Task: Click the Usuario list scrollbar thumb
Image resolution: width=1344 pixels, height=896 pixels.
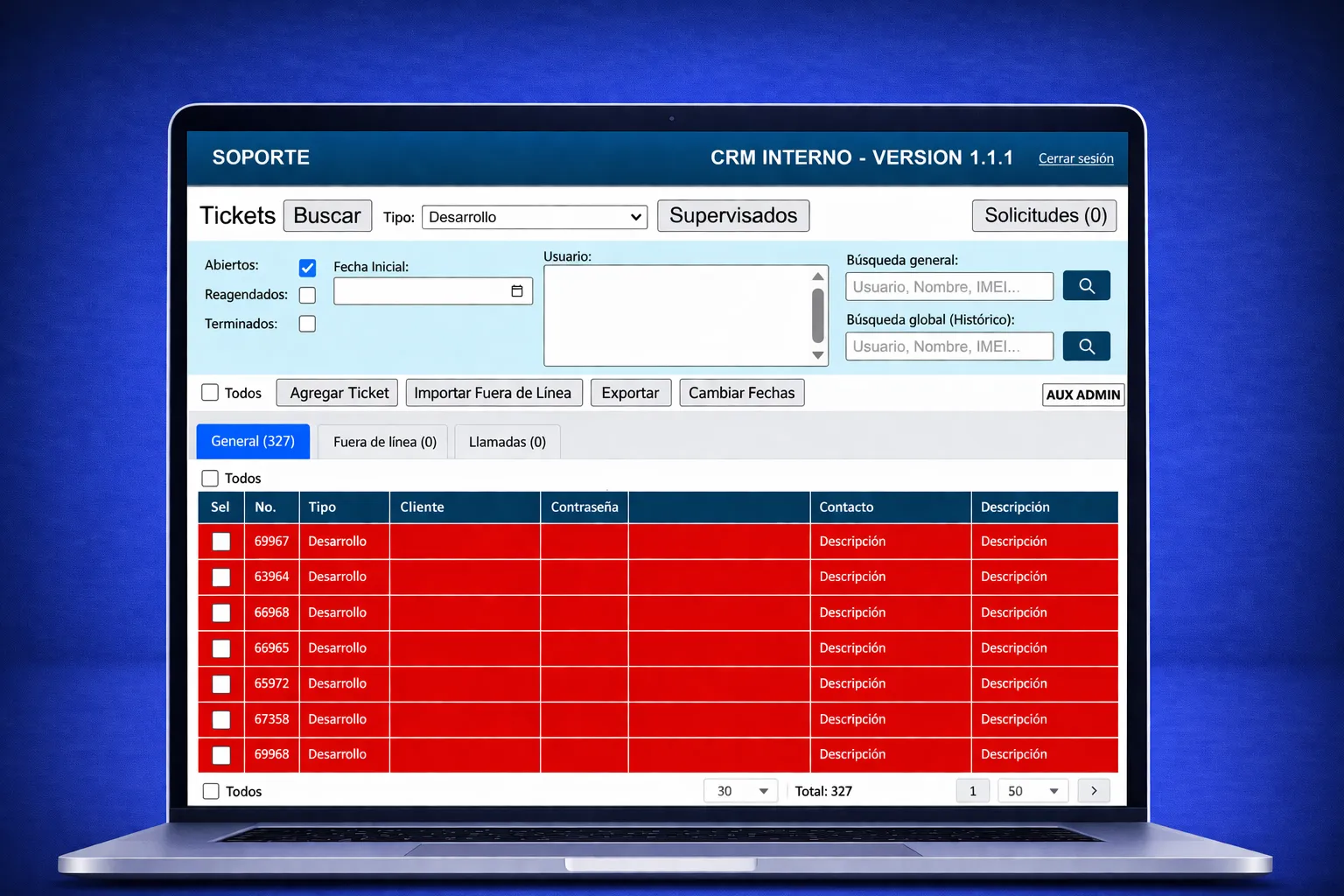Action: click(x=818, y=315)
